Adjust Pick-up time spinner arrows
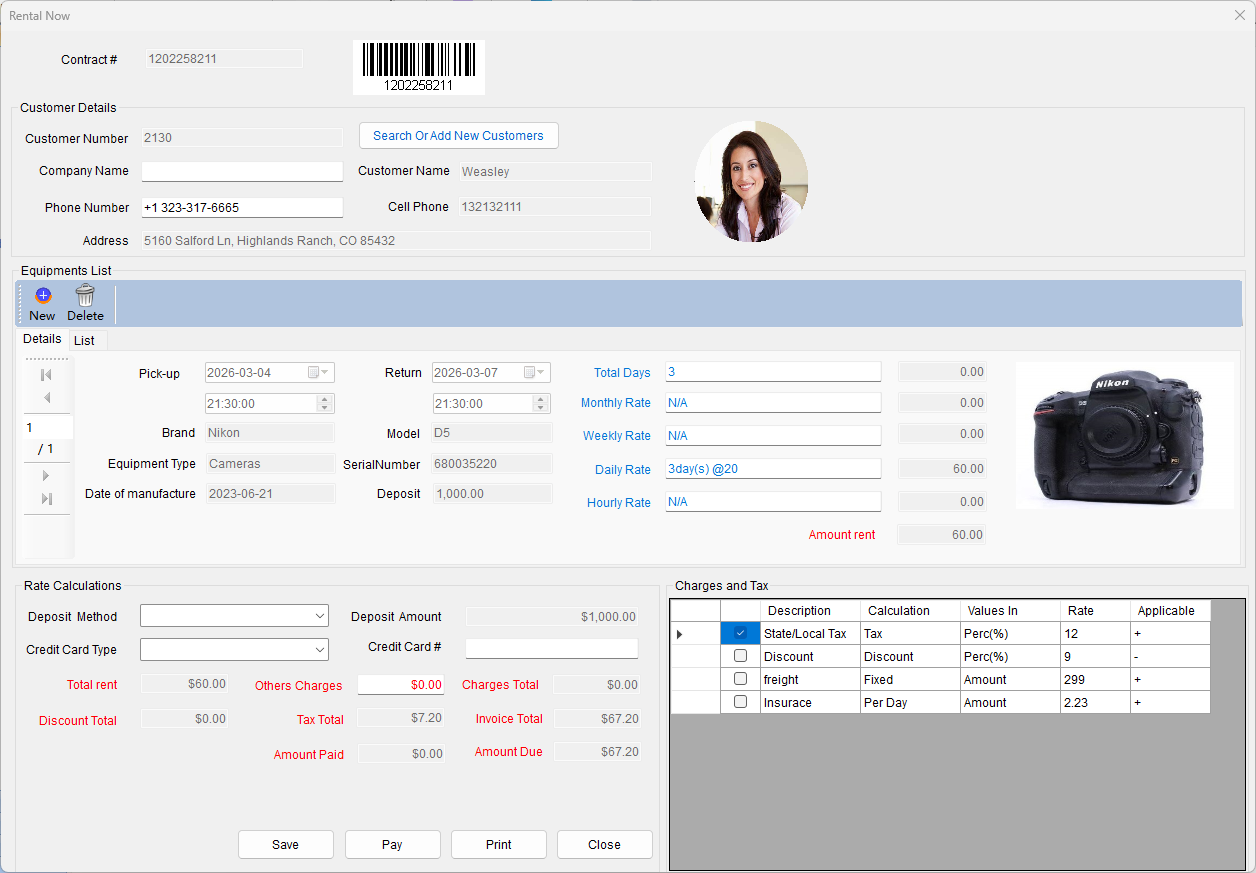1256x873 pixels. click(x=324, y=404)
